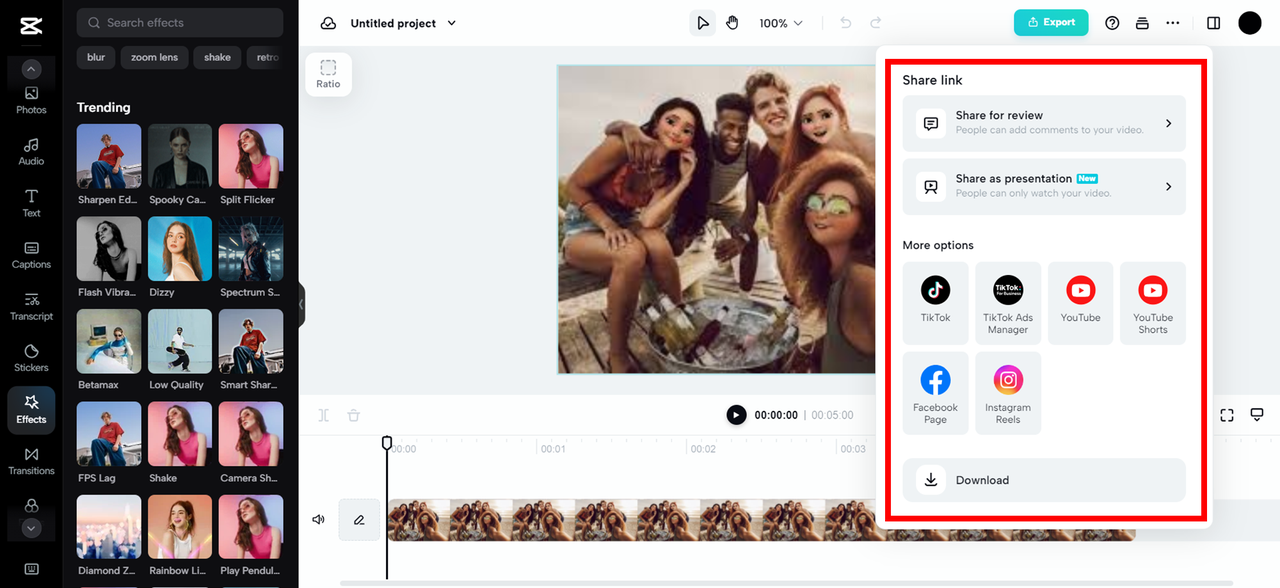Play the video preview
Viewport: 1280px width, 588px height.
[736, 415]
